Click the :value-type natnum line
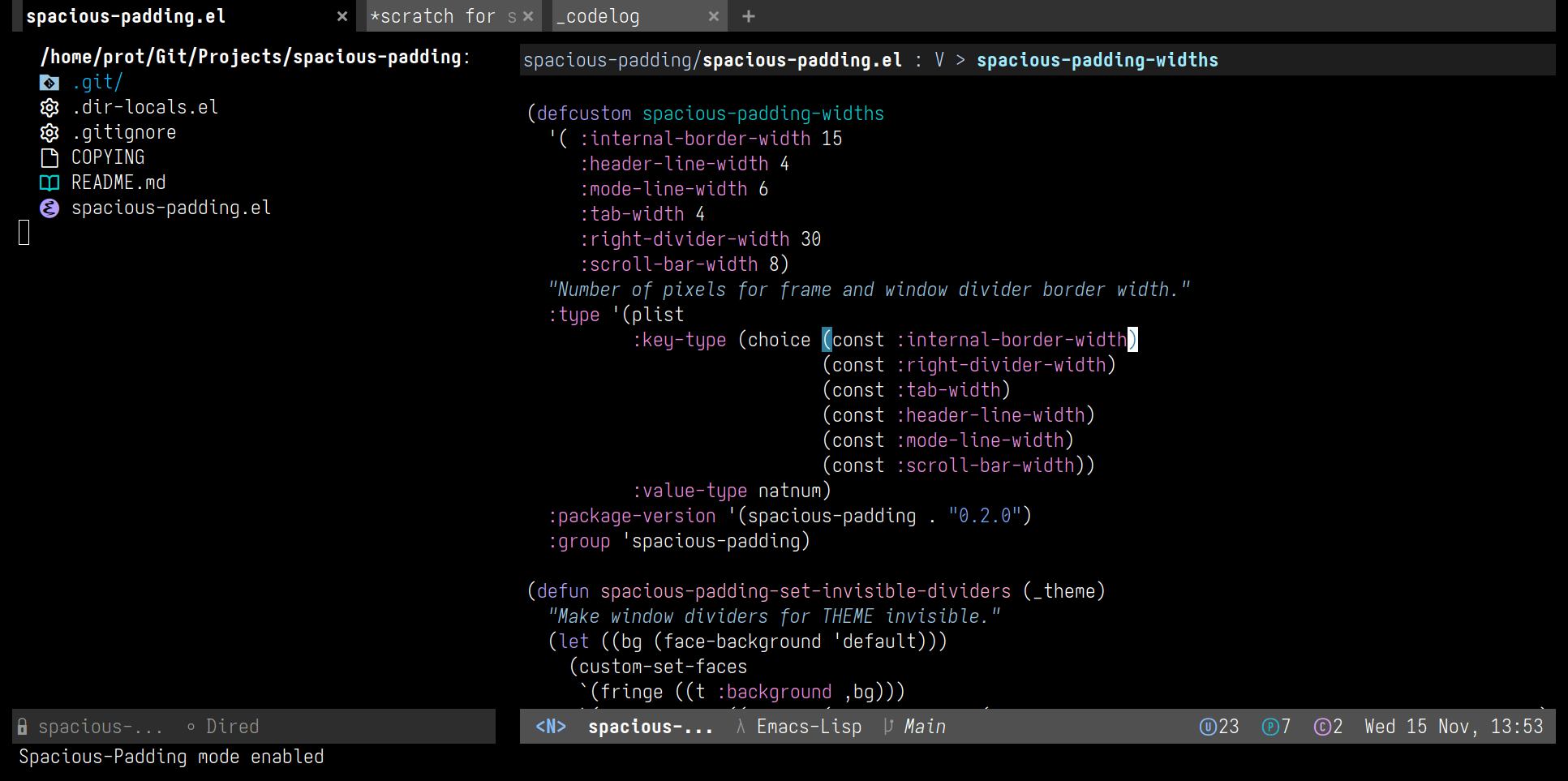Image resolution: width=1568 pixels, height=781 pixels. pos(732,491)
